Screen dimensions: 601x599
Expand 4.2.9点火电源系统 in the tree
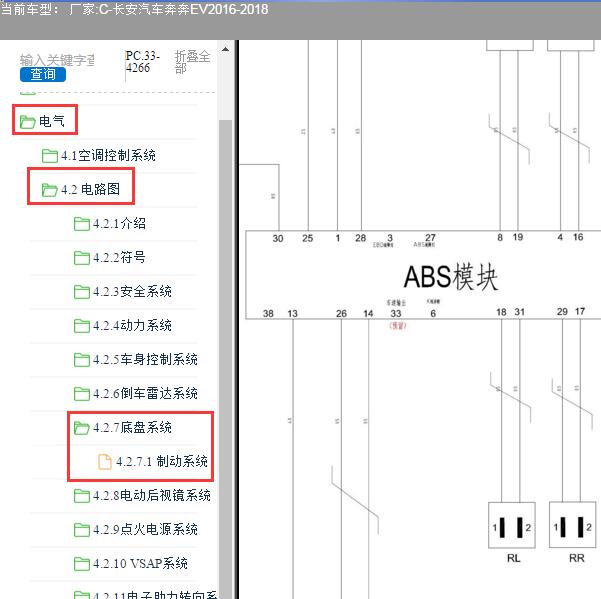(145, 529)
